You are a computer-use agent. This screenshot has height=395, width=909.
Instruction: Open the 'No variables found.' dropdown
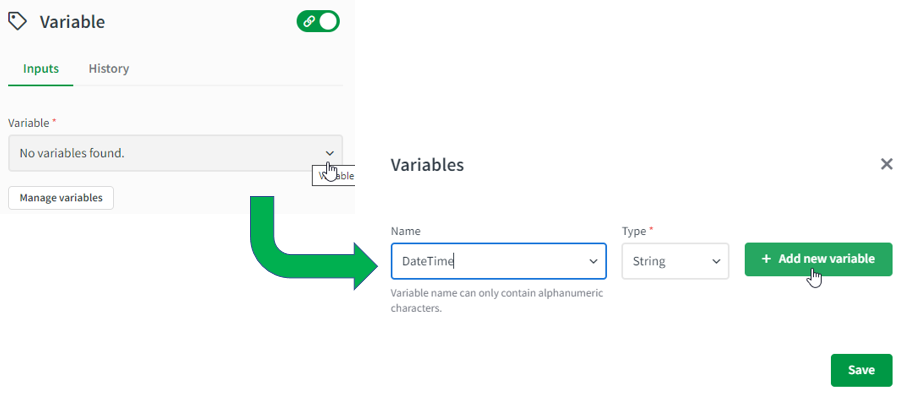175,153
